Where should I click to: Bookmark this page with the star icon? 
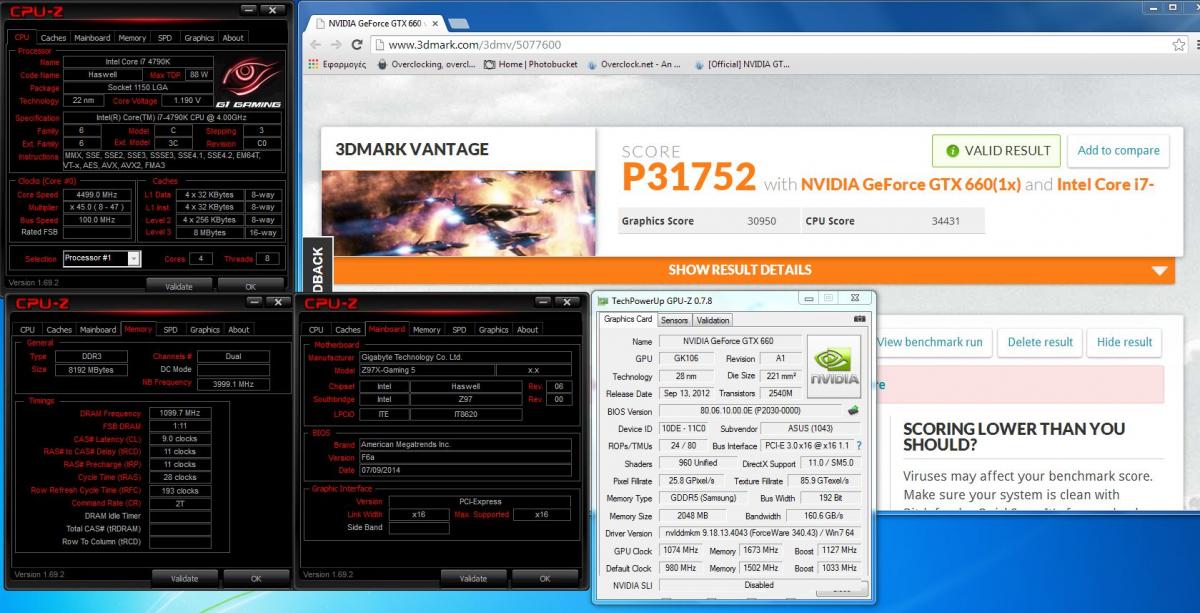(x=1179, y=45)
